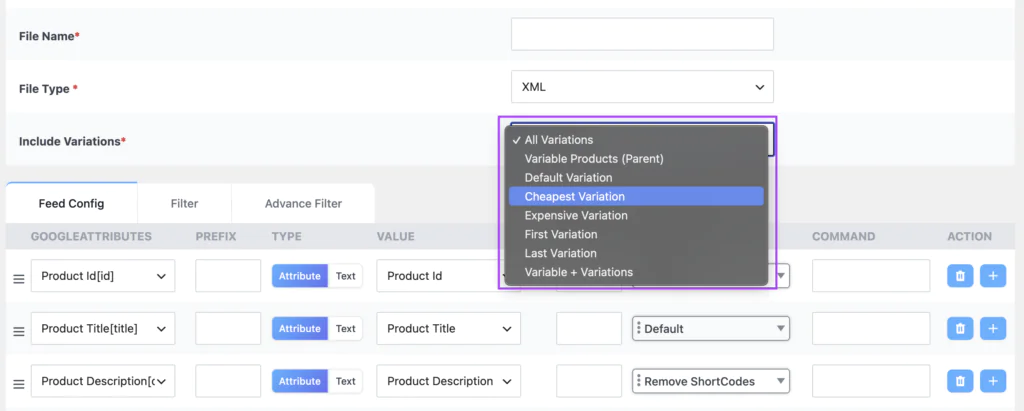Viewport: 1024px width, 411px height.
Task: Add a row after Product Id row
Action: (x=993, y=276)
